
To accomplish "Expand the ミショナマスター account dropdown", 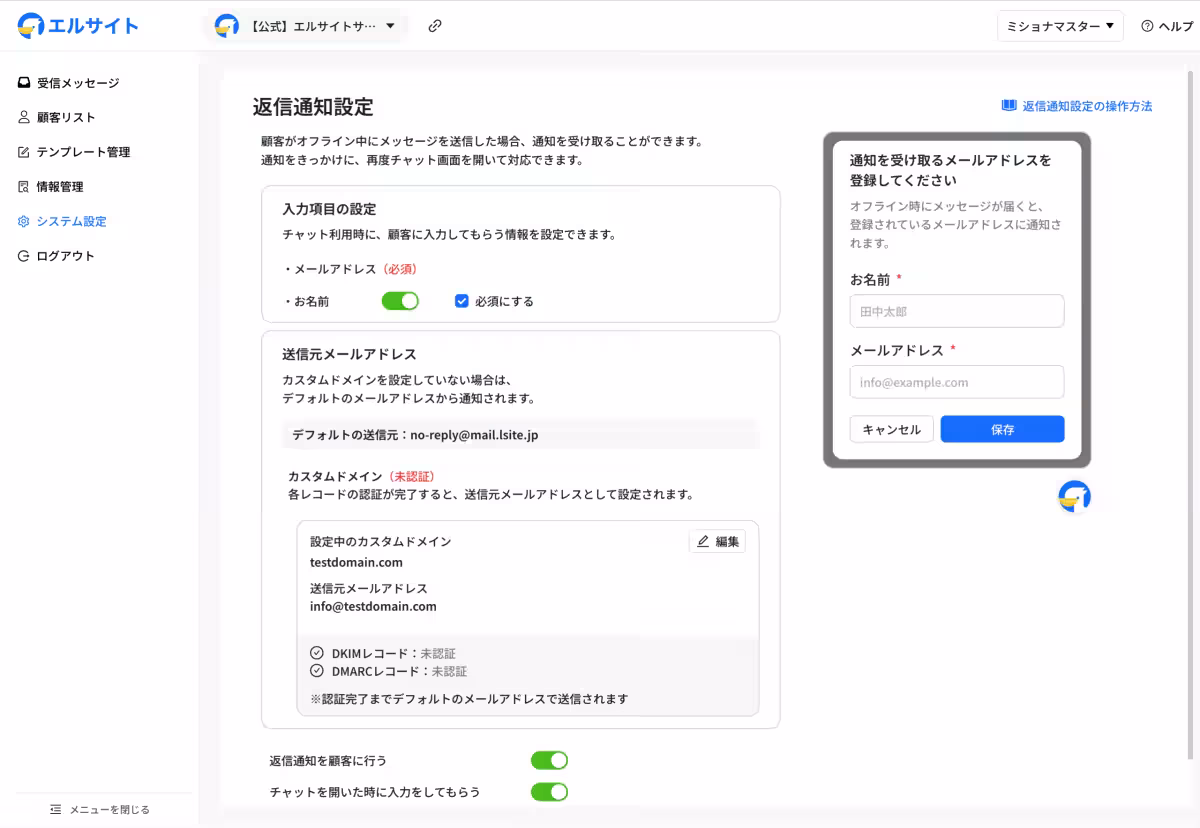I will tap(1060, 26).
